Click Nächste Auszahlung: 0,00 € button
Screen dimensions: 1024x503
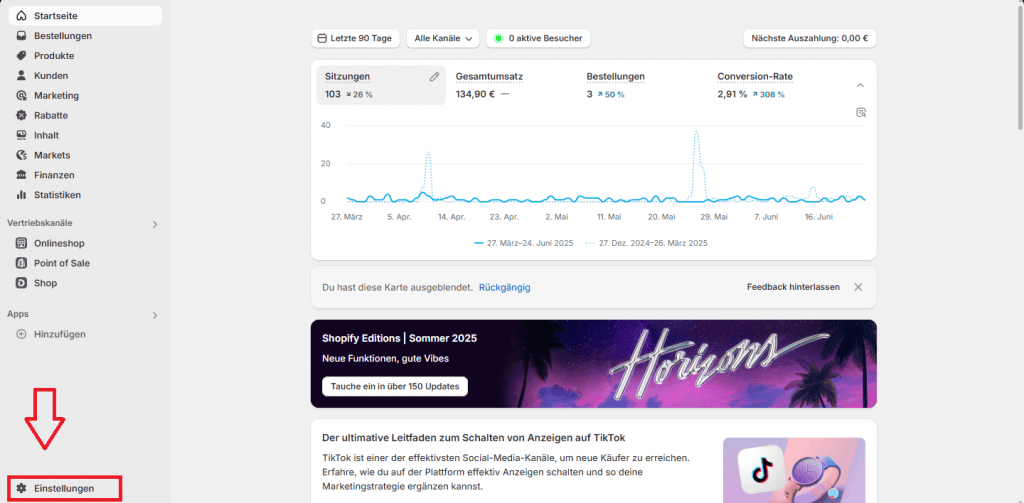click(810, 39)
